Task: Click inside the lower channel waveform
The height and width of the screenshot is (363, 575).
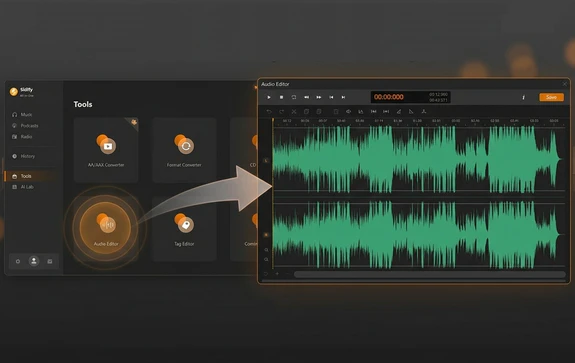Action: (x=419, y=235)
